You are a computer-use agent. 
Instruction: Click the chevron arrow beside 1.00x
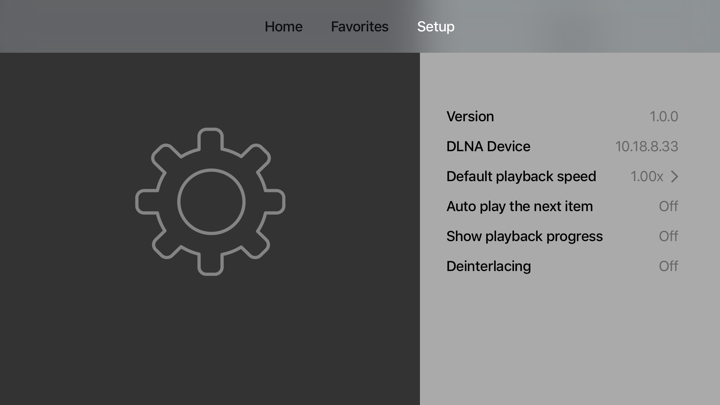coord(674,176)
